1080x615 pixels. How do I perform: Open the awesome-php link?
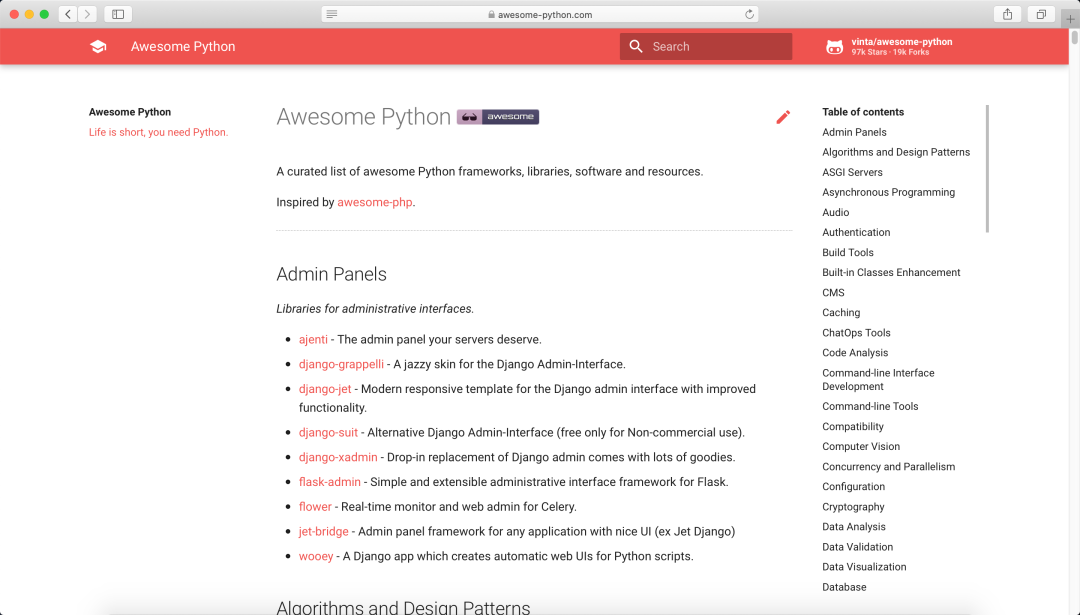(x=375, y=202)
